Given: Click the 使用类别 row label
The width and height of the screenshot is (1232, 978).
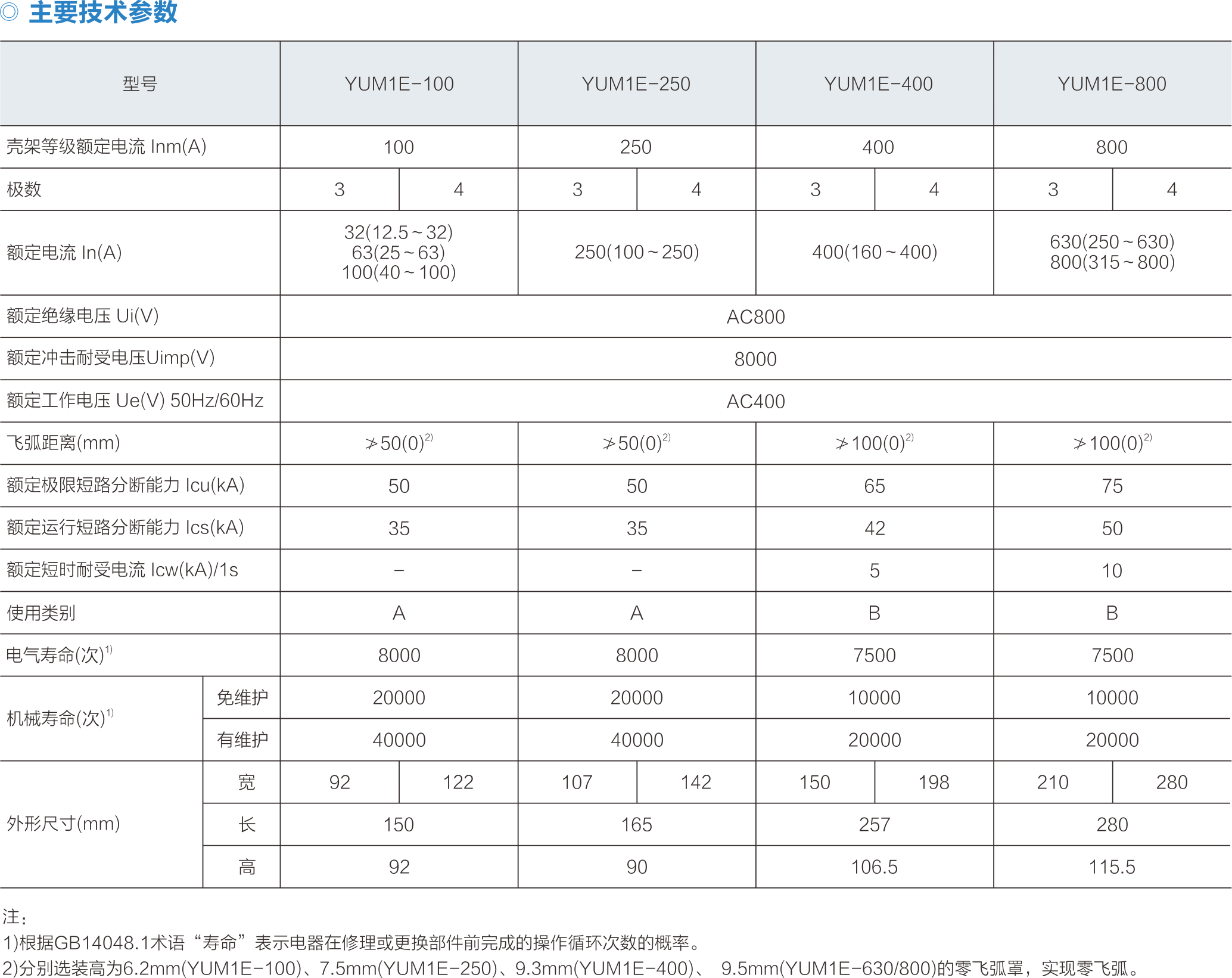Looking at the screenshot, I should (x=41, y=613).
